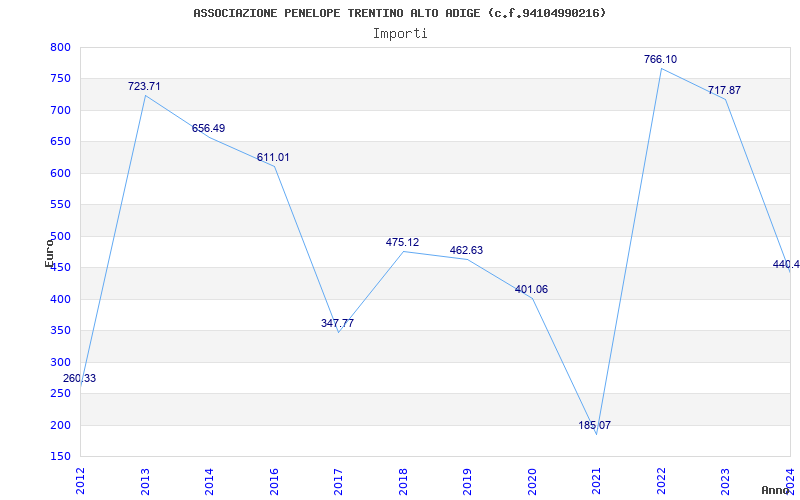Click the 2024 x-axis year label
Image resolution: width=800 pixels, height=500 pixels.
coord(790,481)
